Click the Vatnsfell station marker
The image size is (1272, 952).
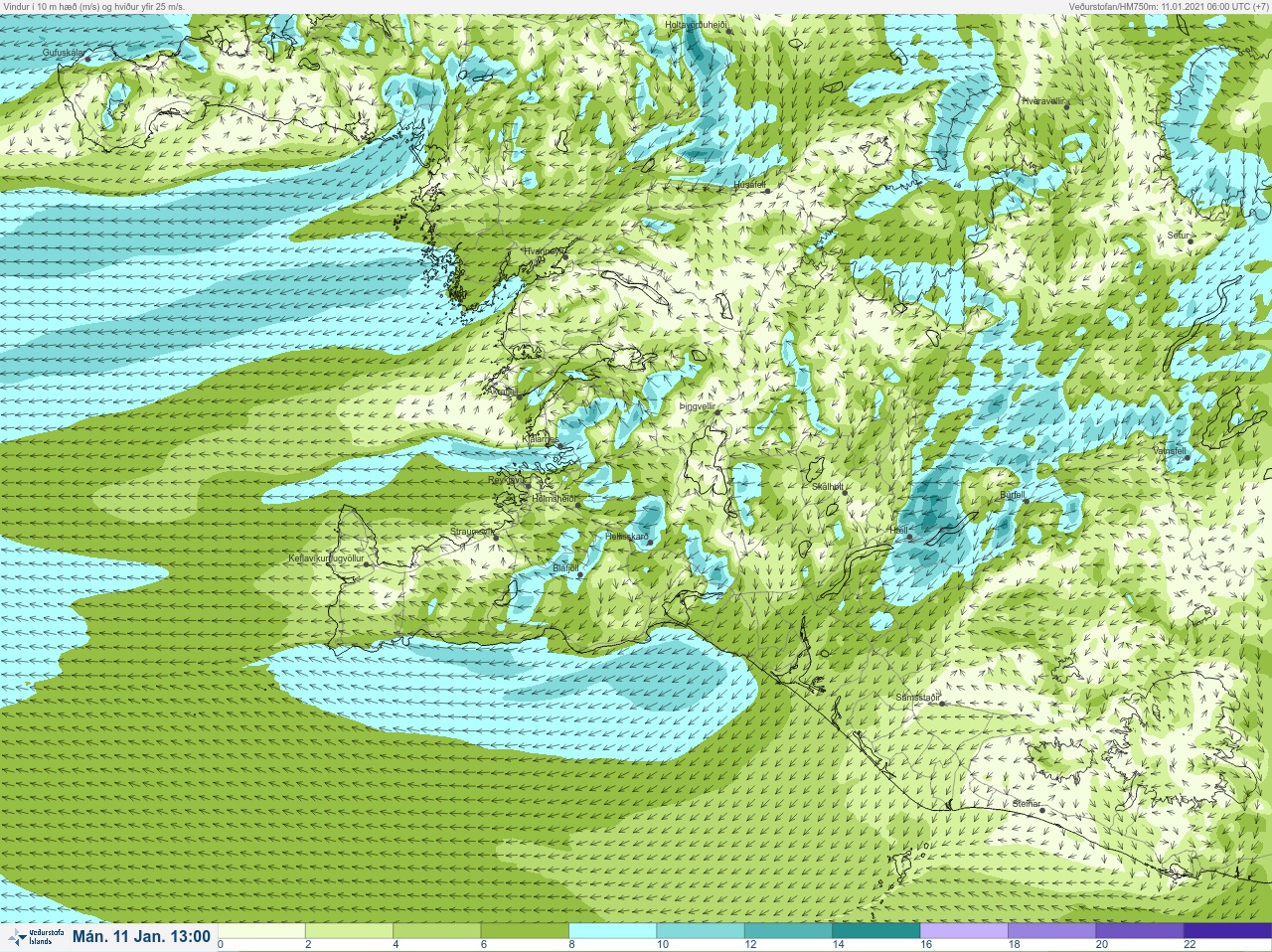pos(1187,457)
